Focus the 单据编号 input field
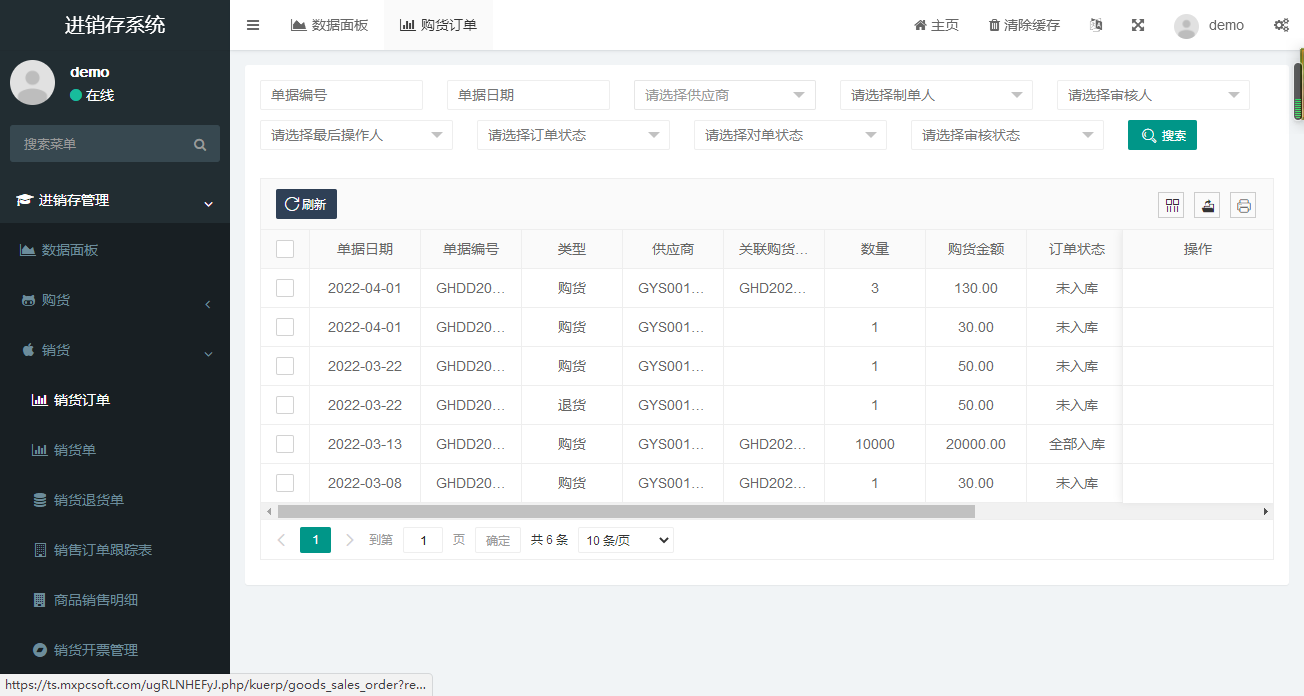Image resolution: width=1304 pixels, height=696 pixels. coord(341,95)
